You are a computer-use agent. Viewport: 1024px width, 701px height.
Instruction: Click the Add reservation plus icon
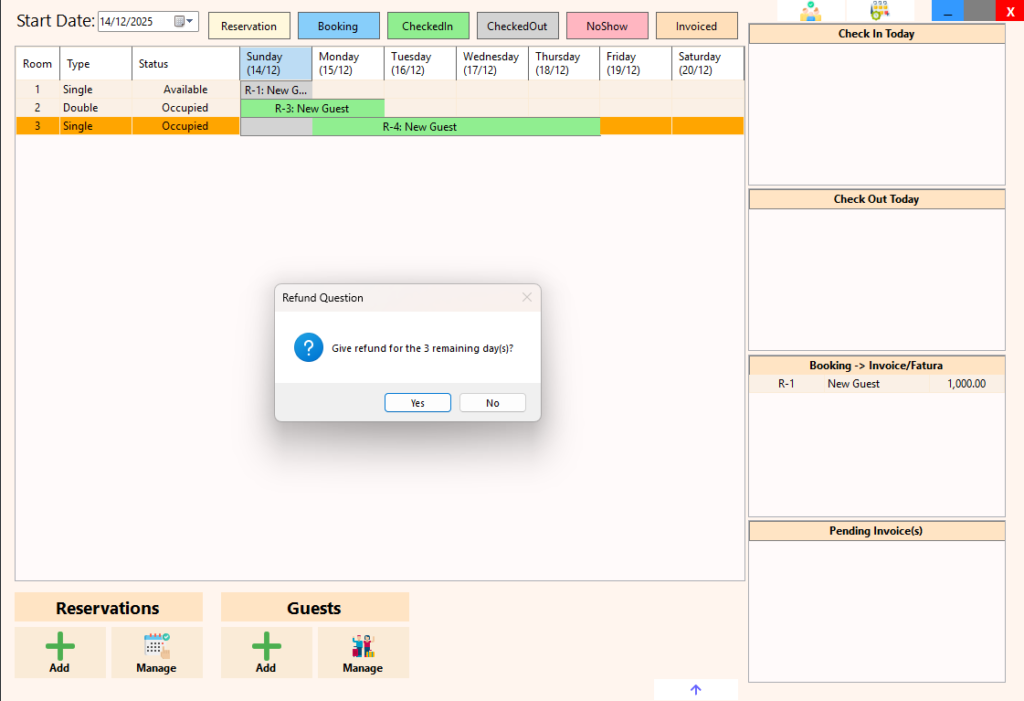[x=60, y=646]
